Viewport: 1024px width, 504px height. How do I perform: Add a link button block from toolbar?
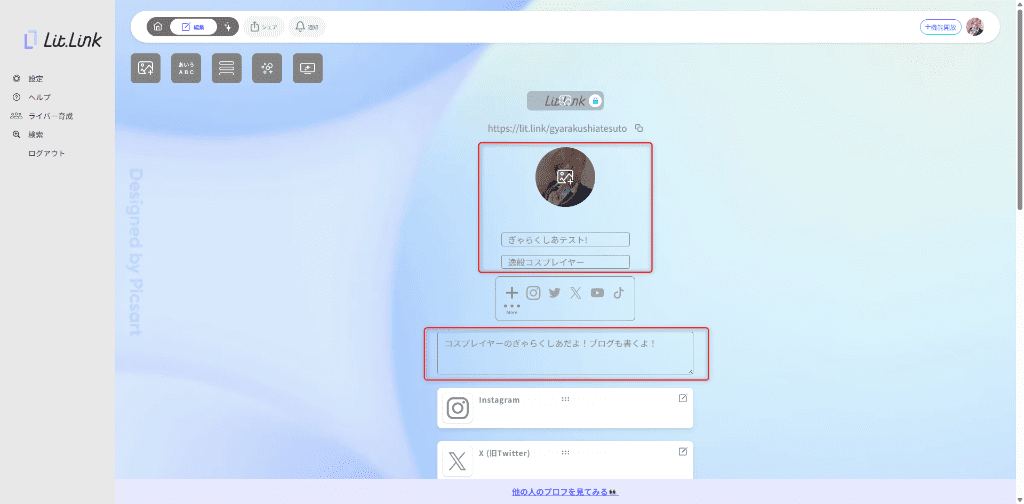(227, 68)
